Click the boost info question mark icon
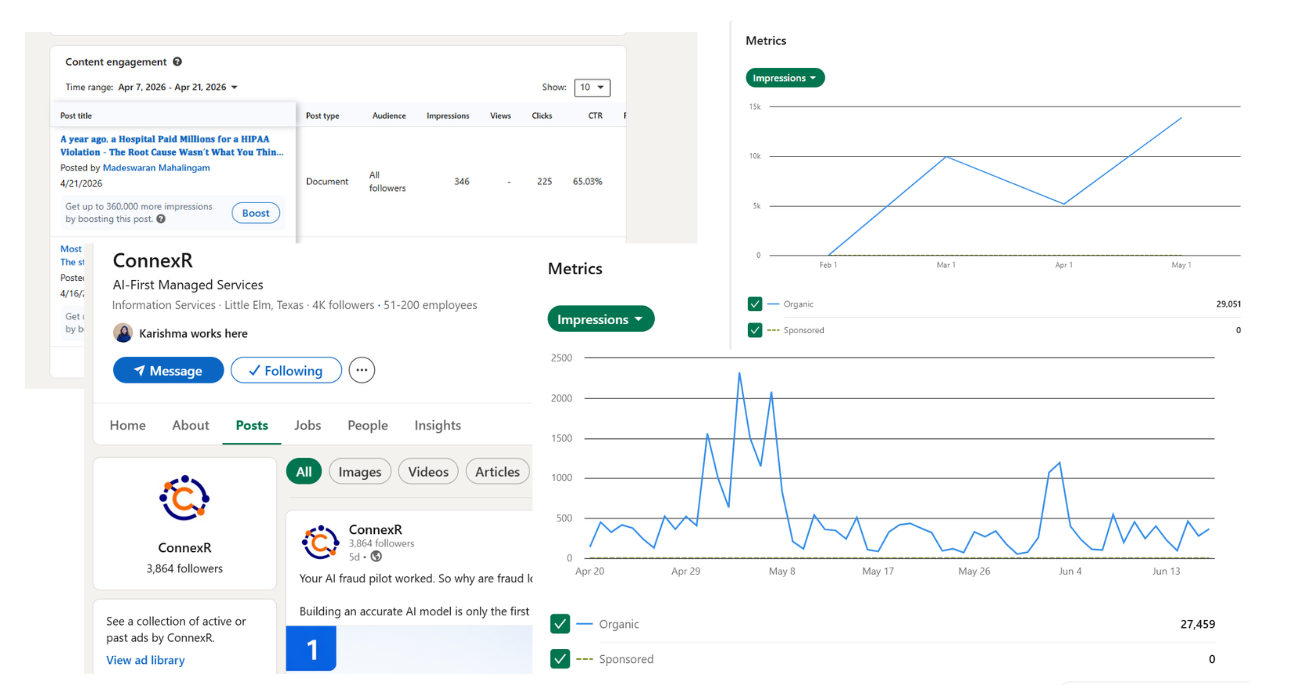 [x=161, y=219]
